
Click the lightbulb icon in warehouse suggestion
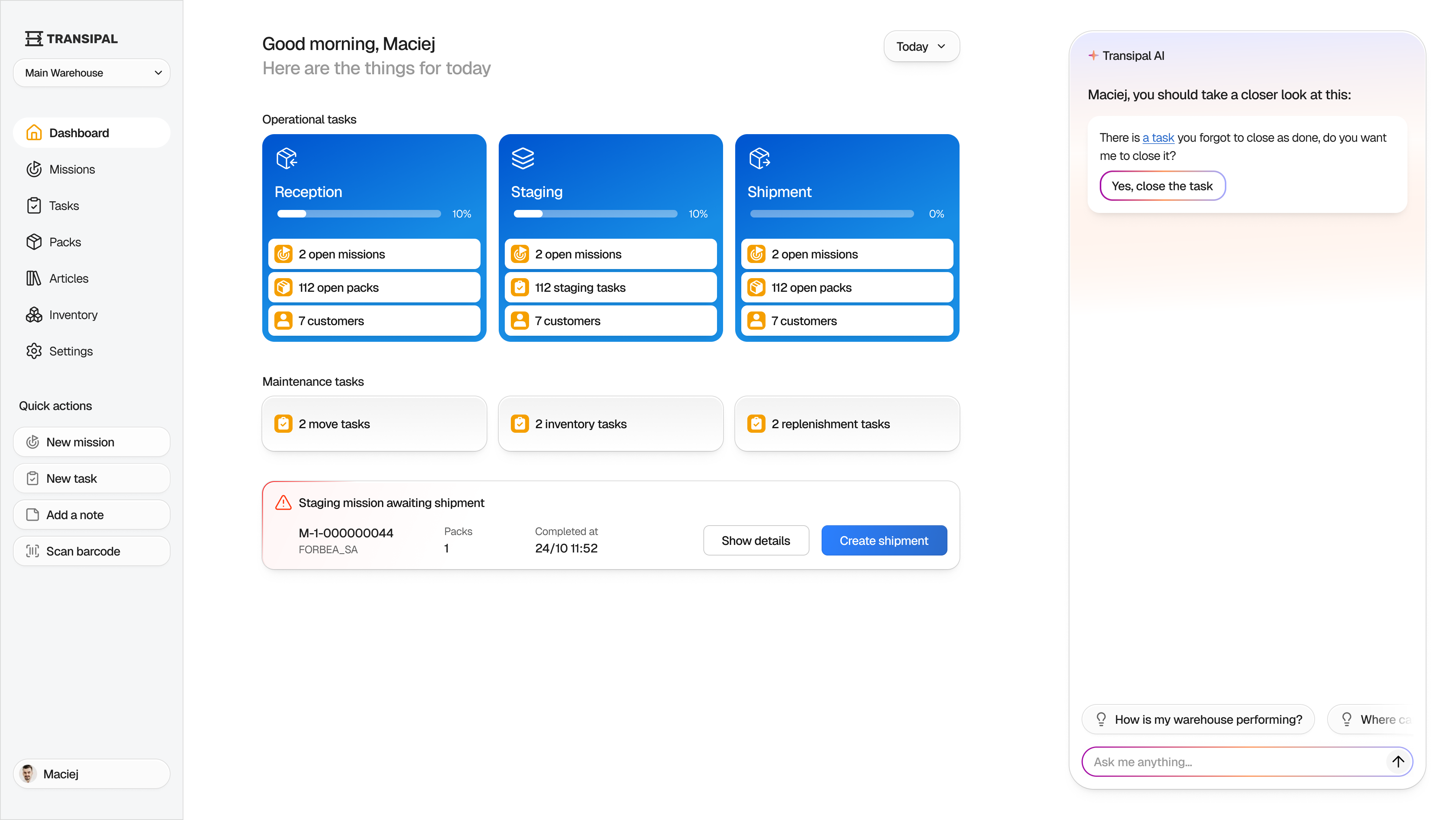1101,719
